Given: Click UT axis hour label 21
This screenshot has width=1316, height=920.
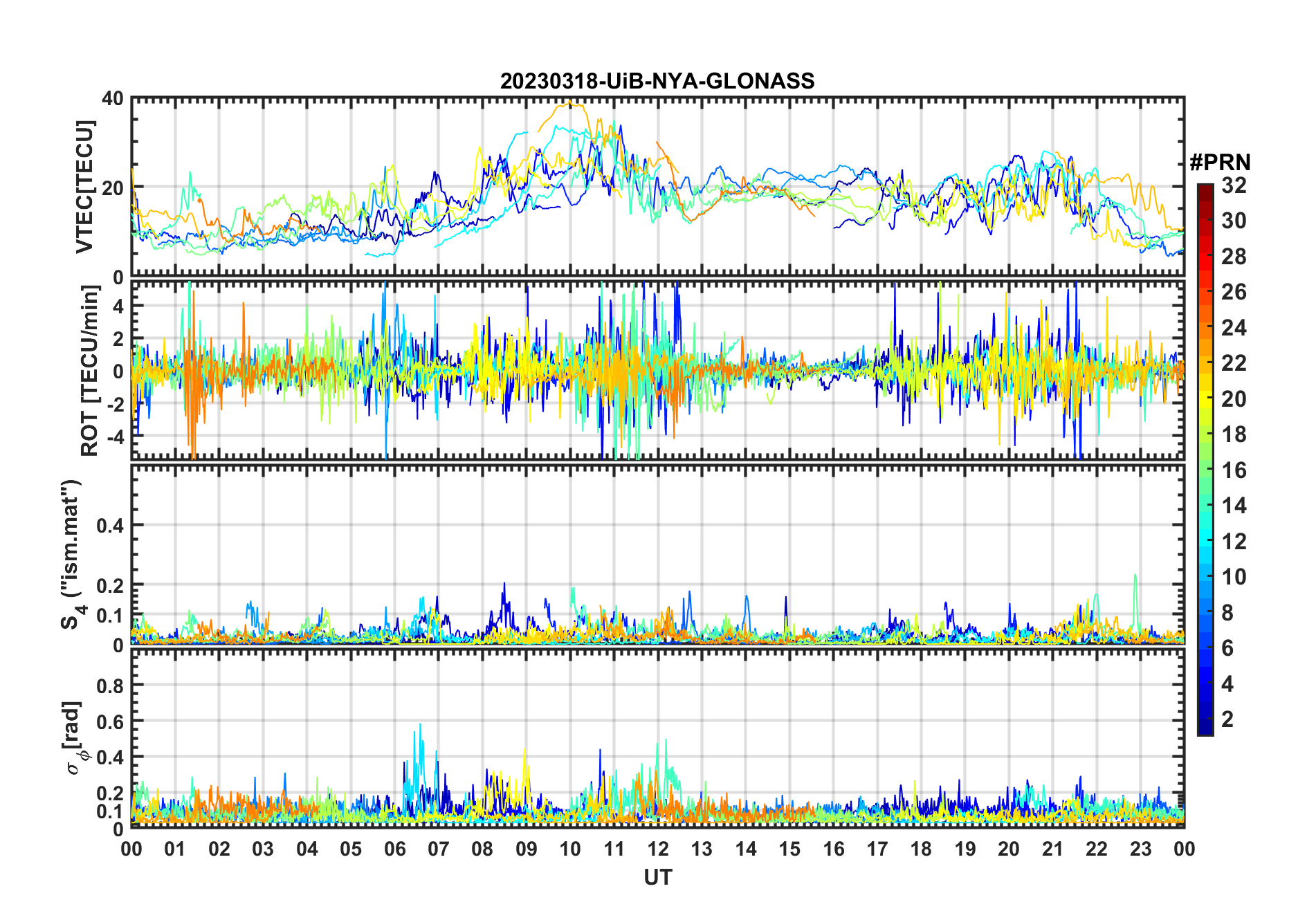Looking at the screenshot, I should point(1052,849).
